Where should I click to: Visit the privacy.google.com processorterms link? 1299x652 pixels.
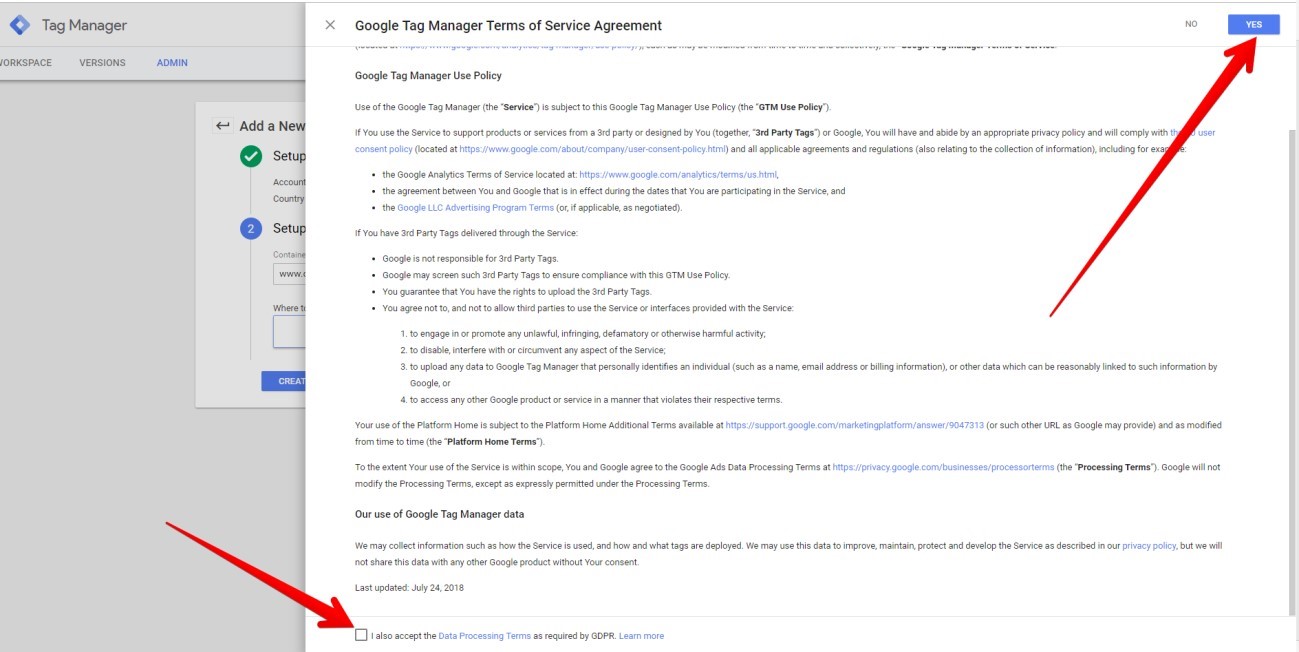(943, 467)
